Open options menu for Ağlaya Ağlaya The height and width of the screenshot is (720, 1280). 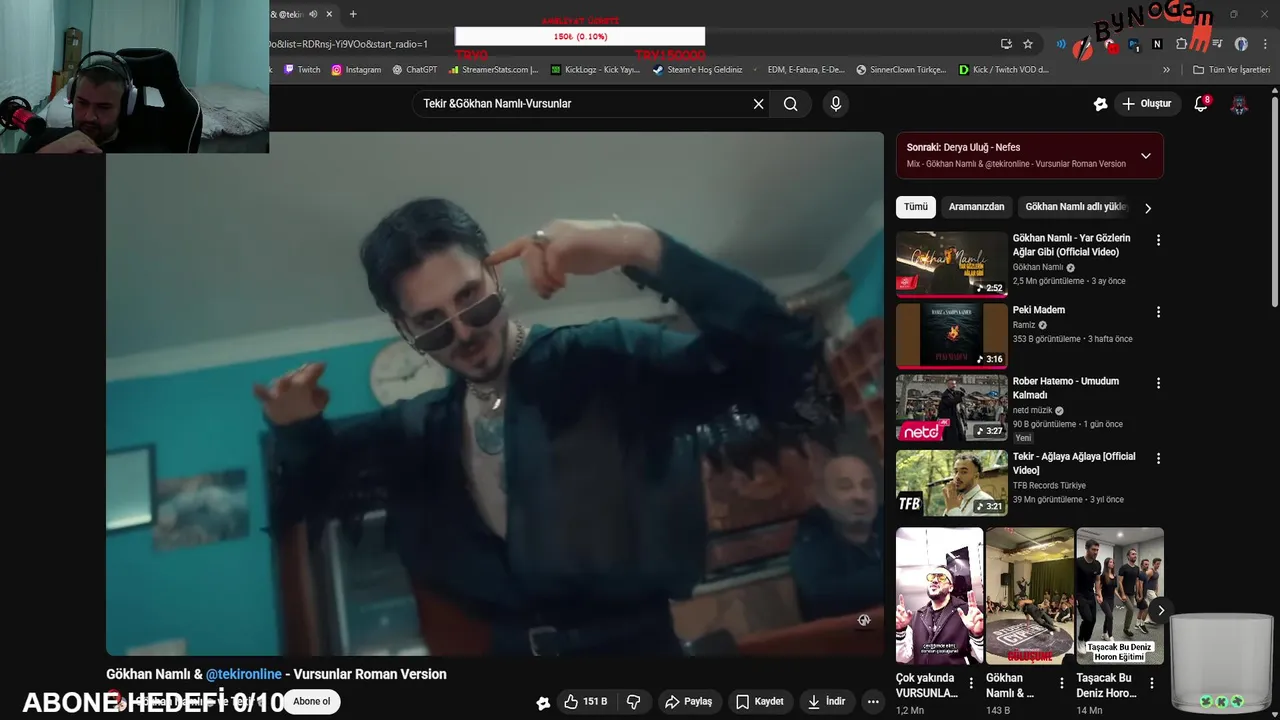coord(1158,458)
